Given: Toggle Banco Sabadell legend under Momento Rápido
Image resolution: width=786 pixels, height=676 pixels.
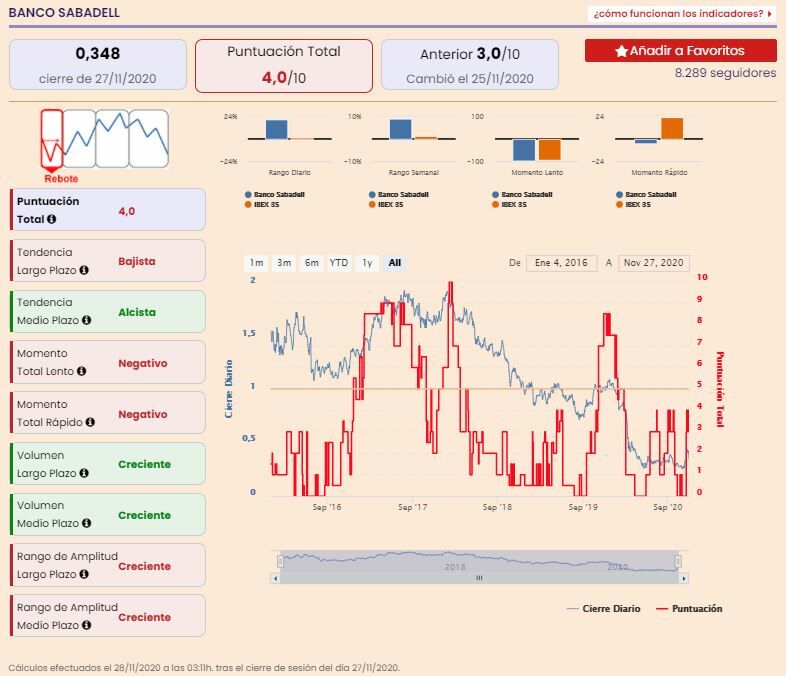Looking at the screenshot, I should [x=646, y=194].
